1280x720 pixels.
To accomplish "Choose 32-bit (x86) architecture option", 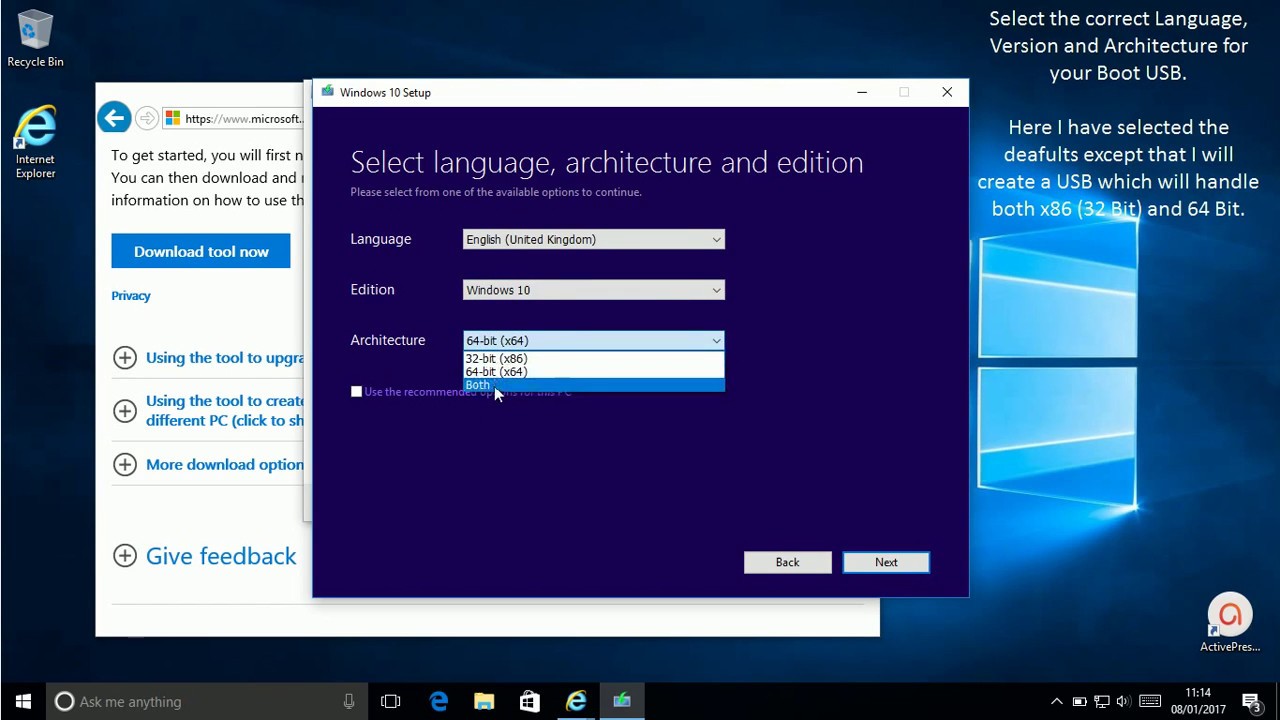I will [x=593, y=358].
